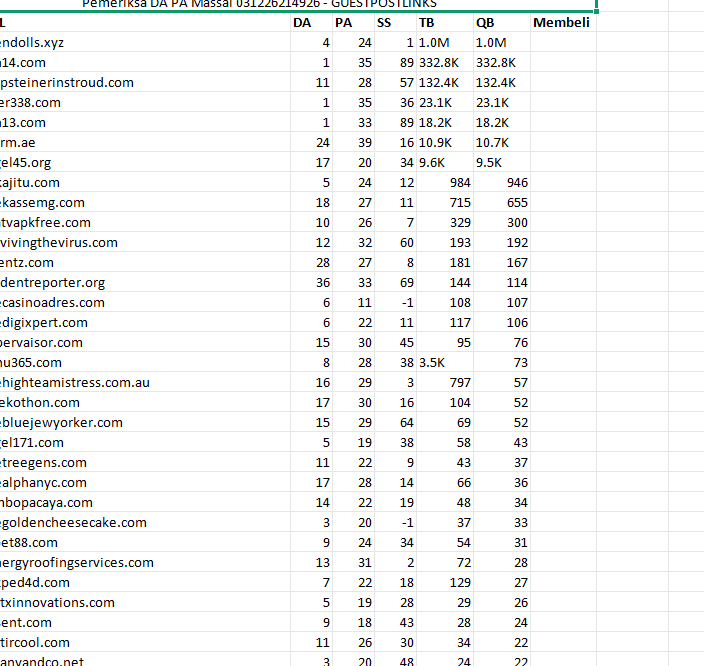Click QB value 300
Image resolution: width=704 pixels, height=666 pixels.
click(502, 222)
